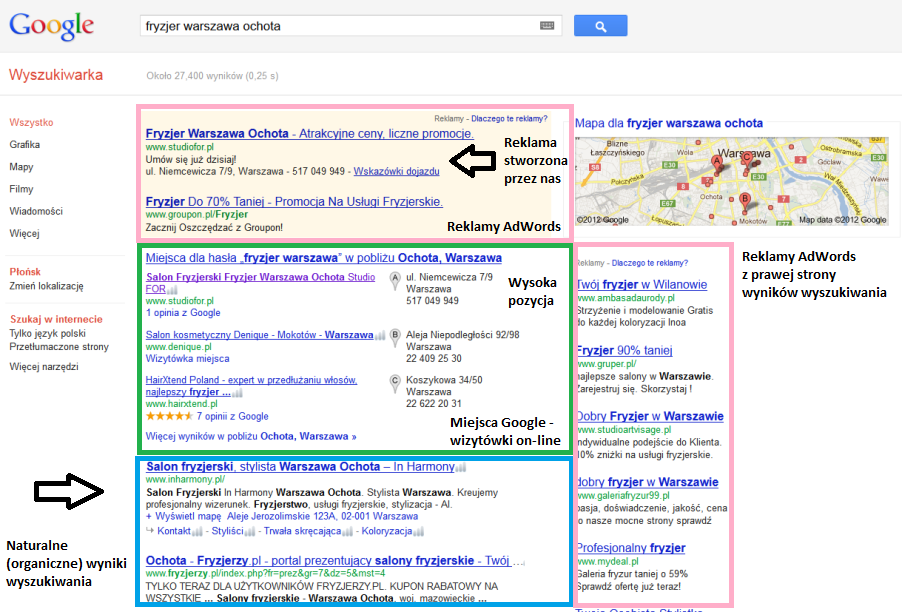This screenshot has width=902, height=612.
Task: Open ad Twój fryzjer w Wilanowie
Action: (642, 285)
